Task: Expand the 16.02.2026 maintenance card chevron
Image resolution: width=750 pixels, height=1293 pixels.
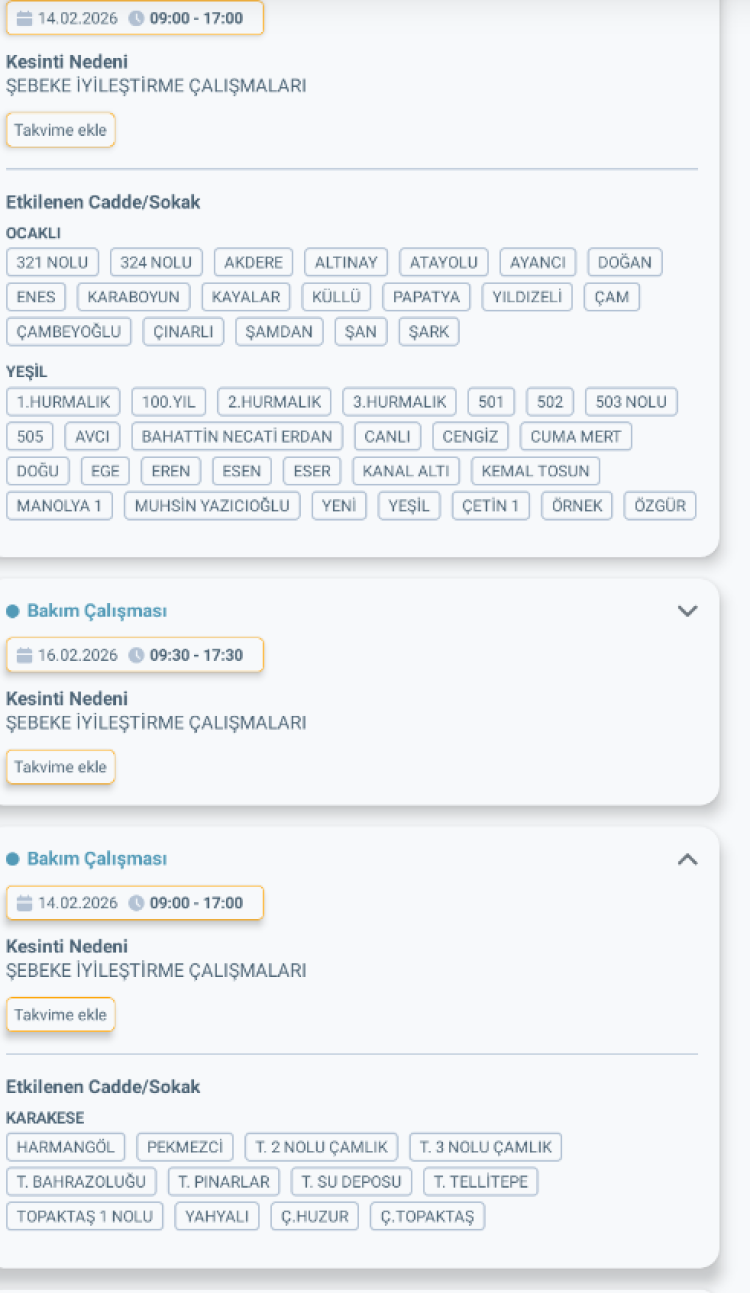Action: 687,611
